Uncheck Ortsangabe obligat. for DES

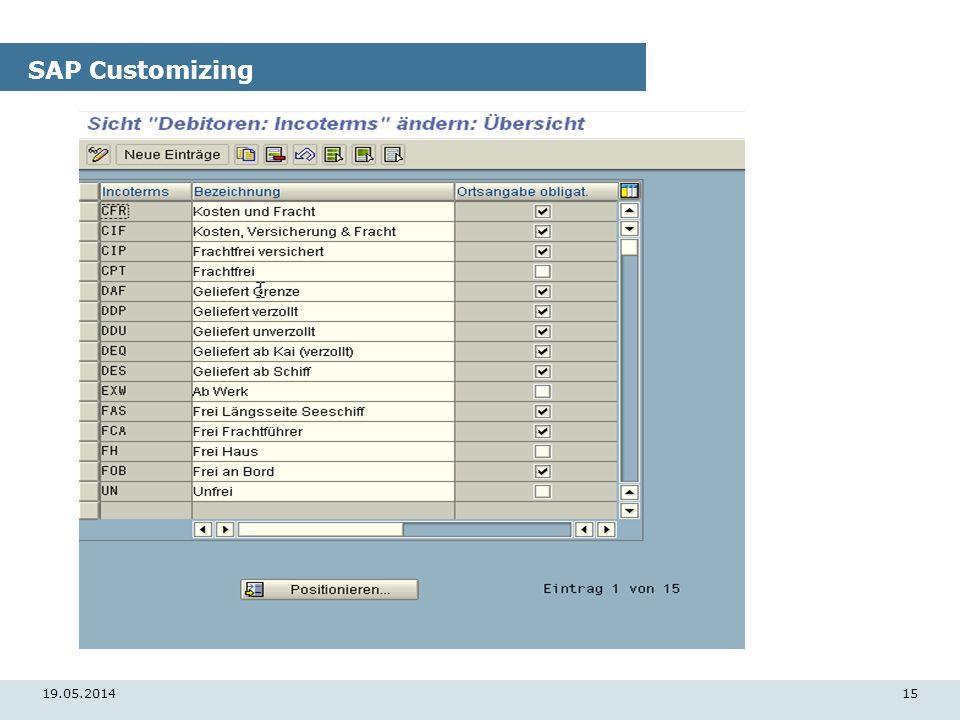[x=542, y=371]
